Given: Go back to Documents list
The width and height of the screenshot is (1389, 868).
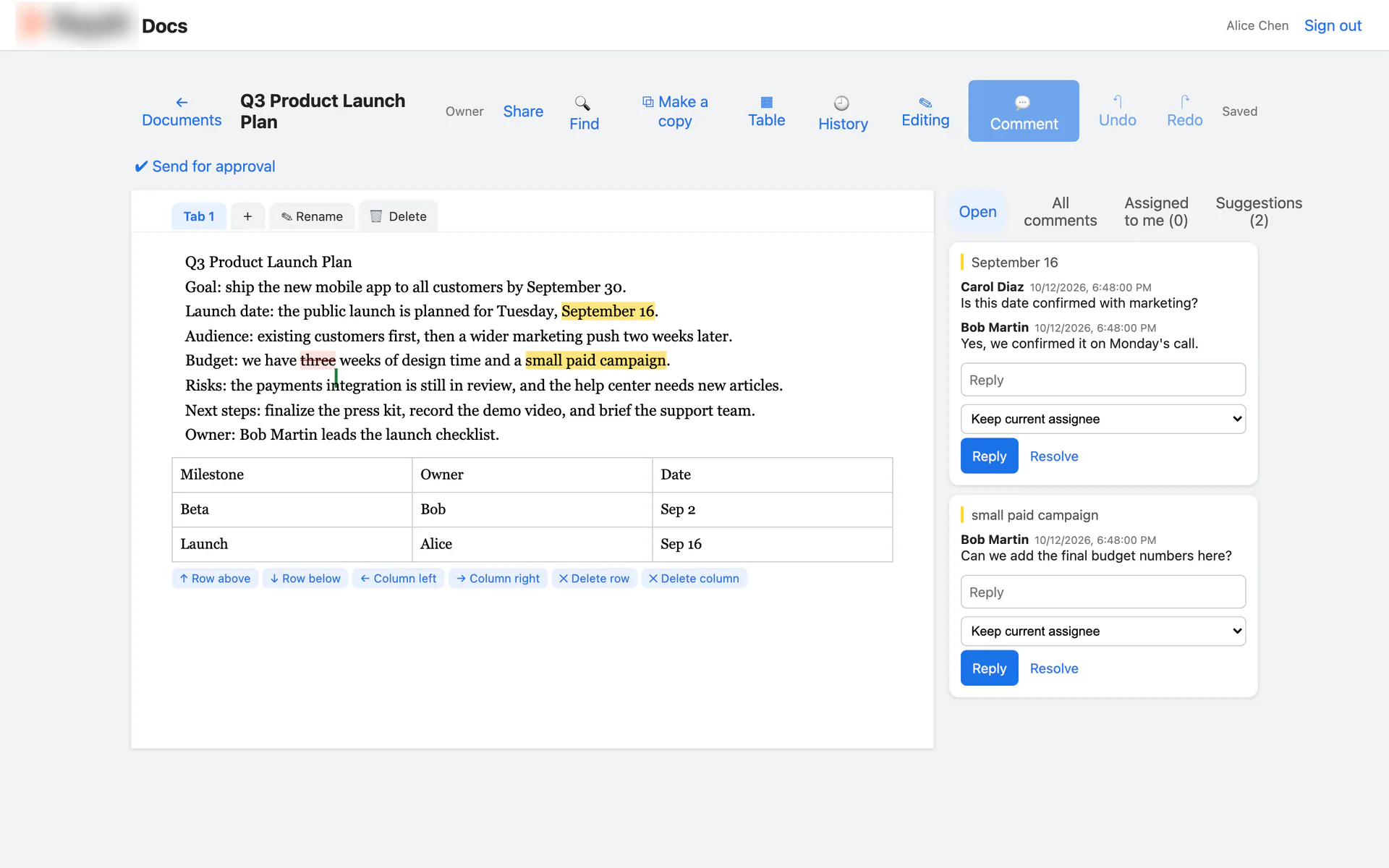Looking at the screenshot, I should [182, 111].
